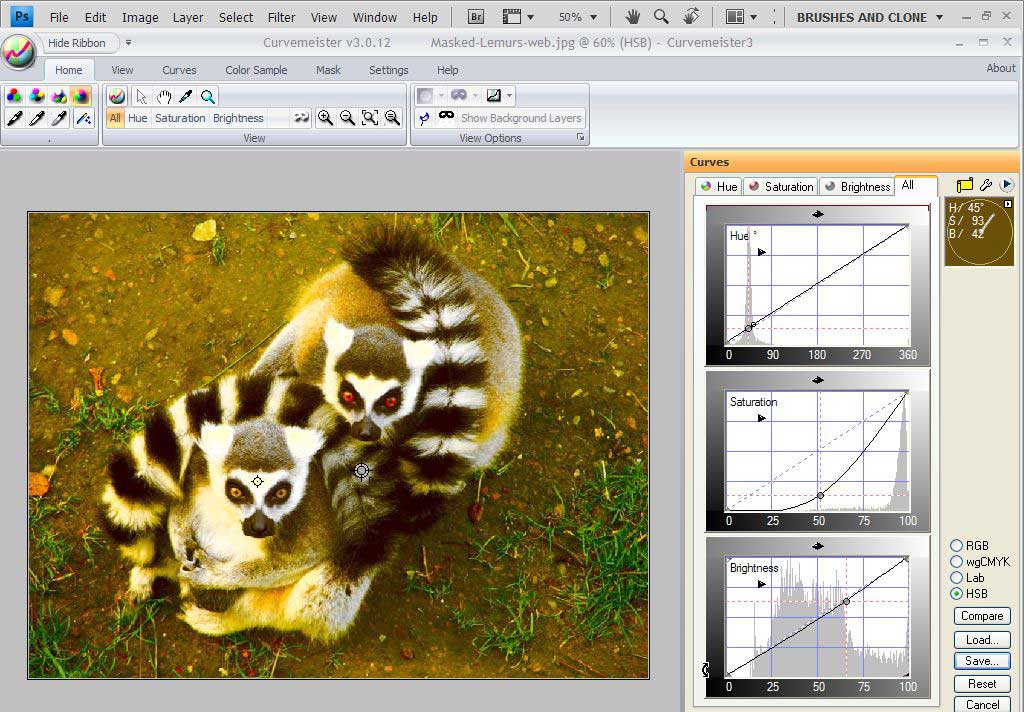Select the RGB radio button

click(957, 545)
